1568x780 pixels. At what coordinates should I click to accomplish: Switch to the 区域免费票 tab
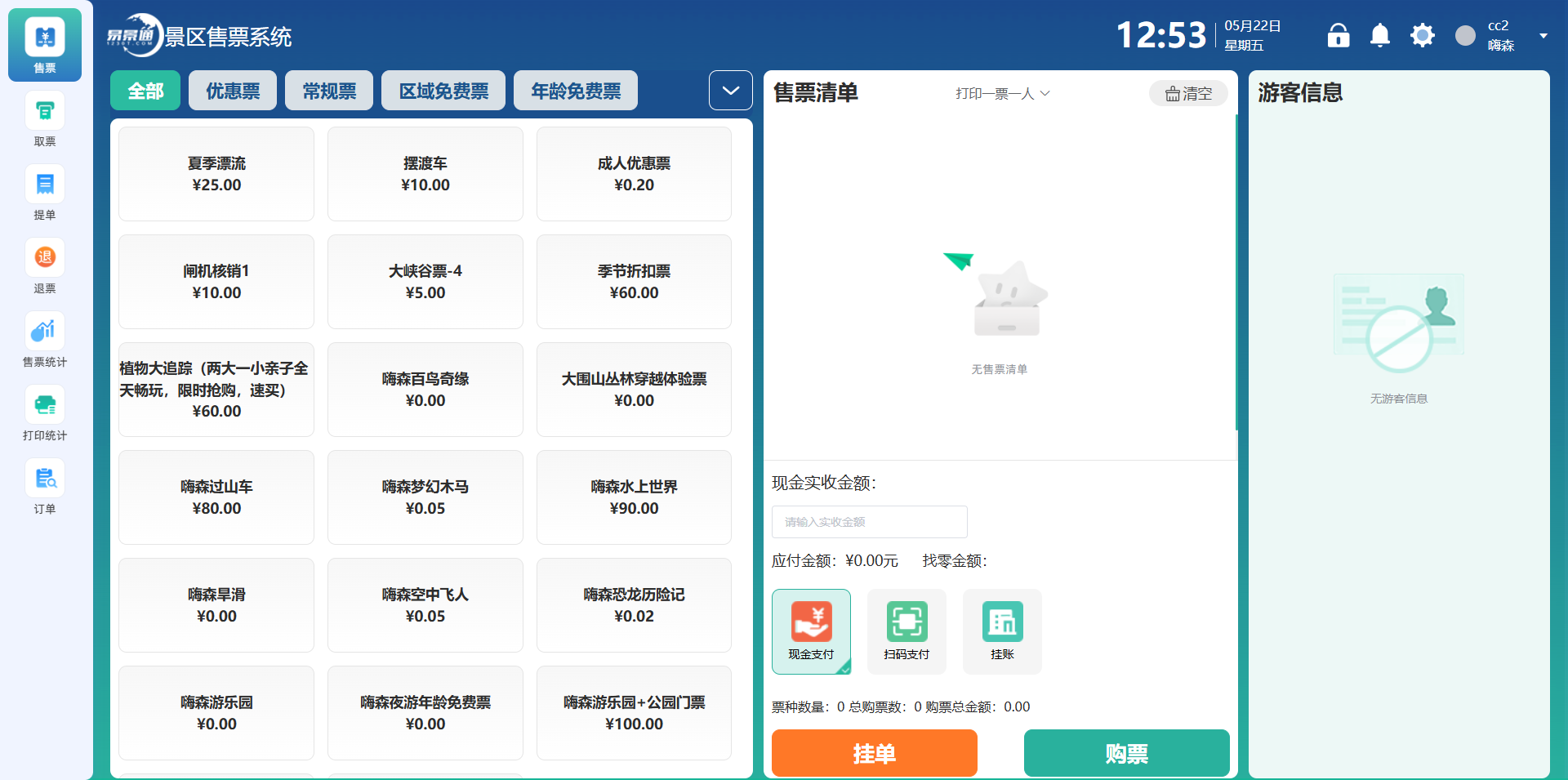tap(443, 91)
